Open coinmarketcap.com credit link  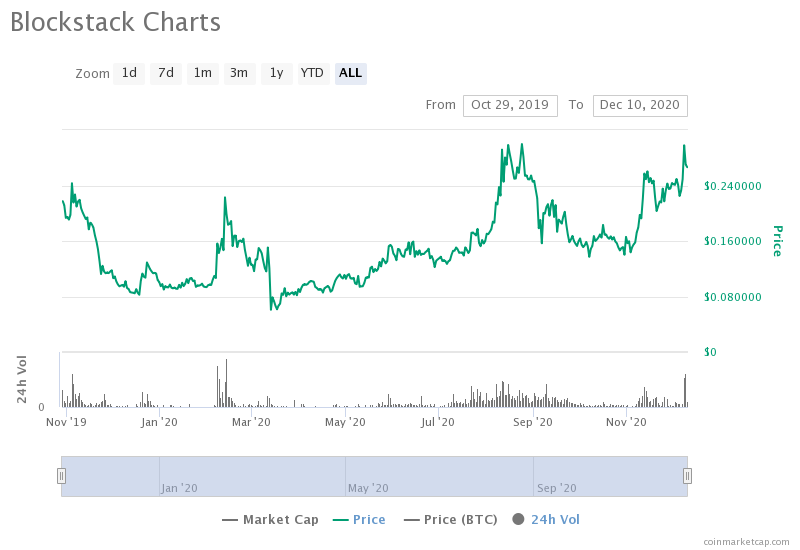point(745,541)
